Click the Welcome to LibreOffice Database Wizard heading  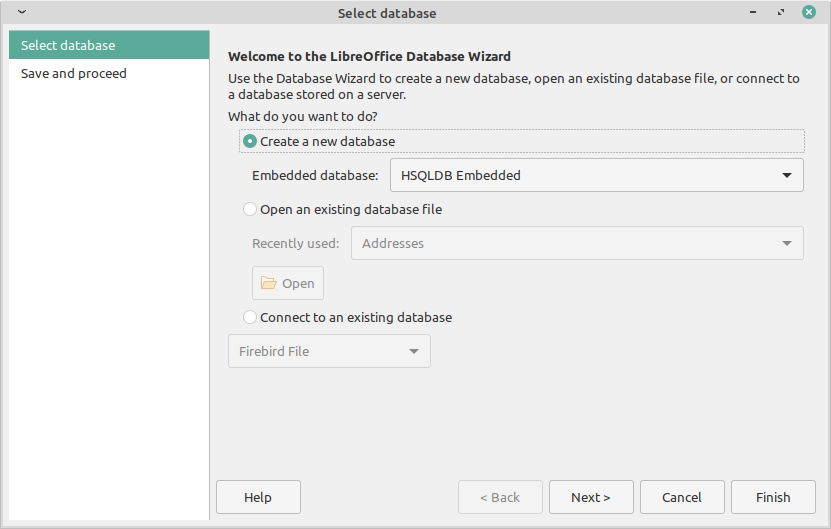click(x=369, y=57)
